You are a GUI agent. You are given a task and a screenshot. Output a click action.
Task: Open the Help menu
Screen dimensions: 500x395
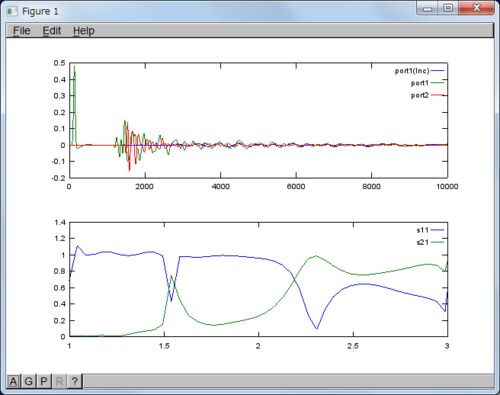(x=84, y=31)
